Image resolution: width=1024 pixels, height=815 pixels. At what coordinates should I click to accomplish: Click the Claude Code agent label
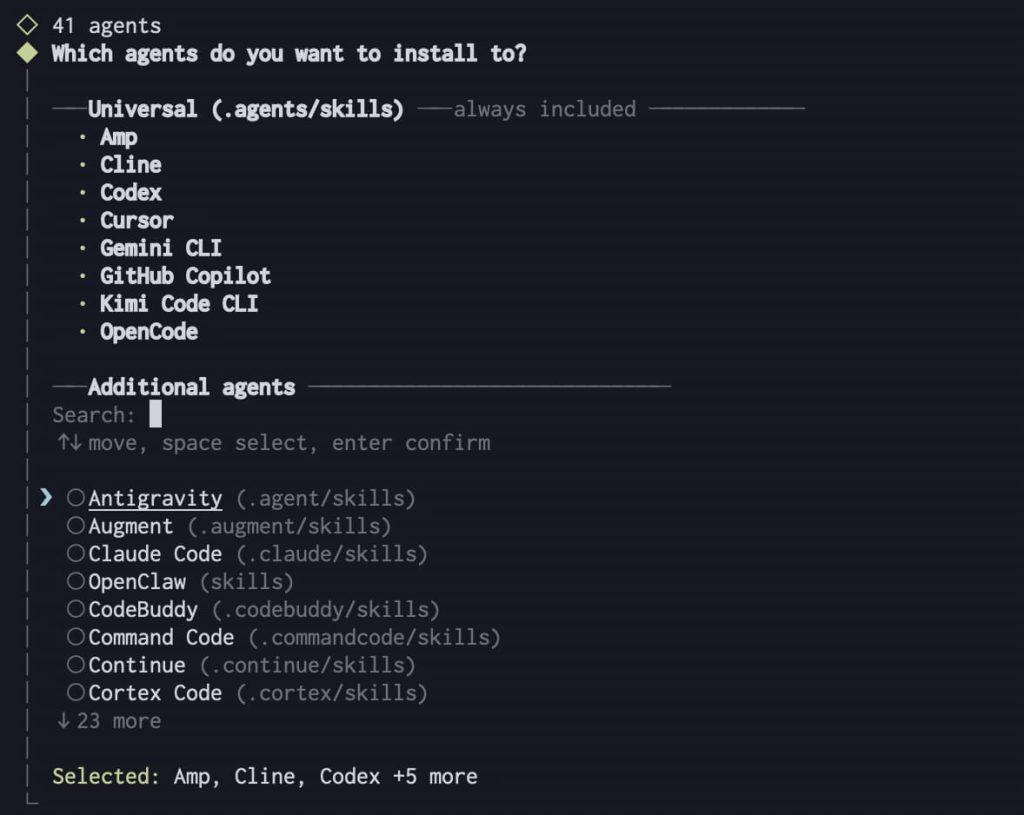click(155, 554)
